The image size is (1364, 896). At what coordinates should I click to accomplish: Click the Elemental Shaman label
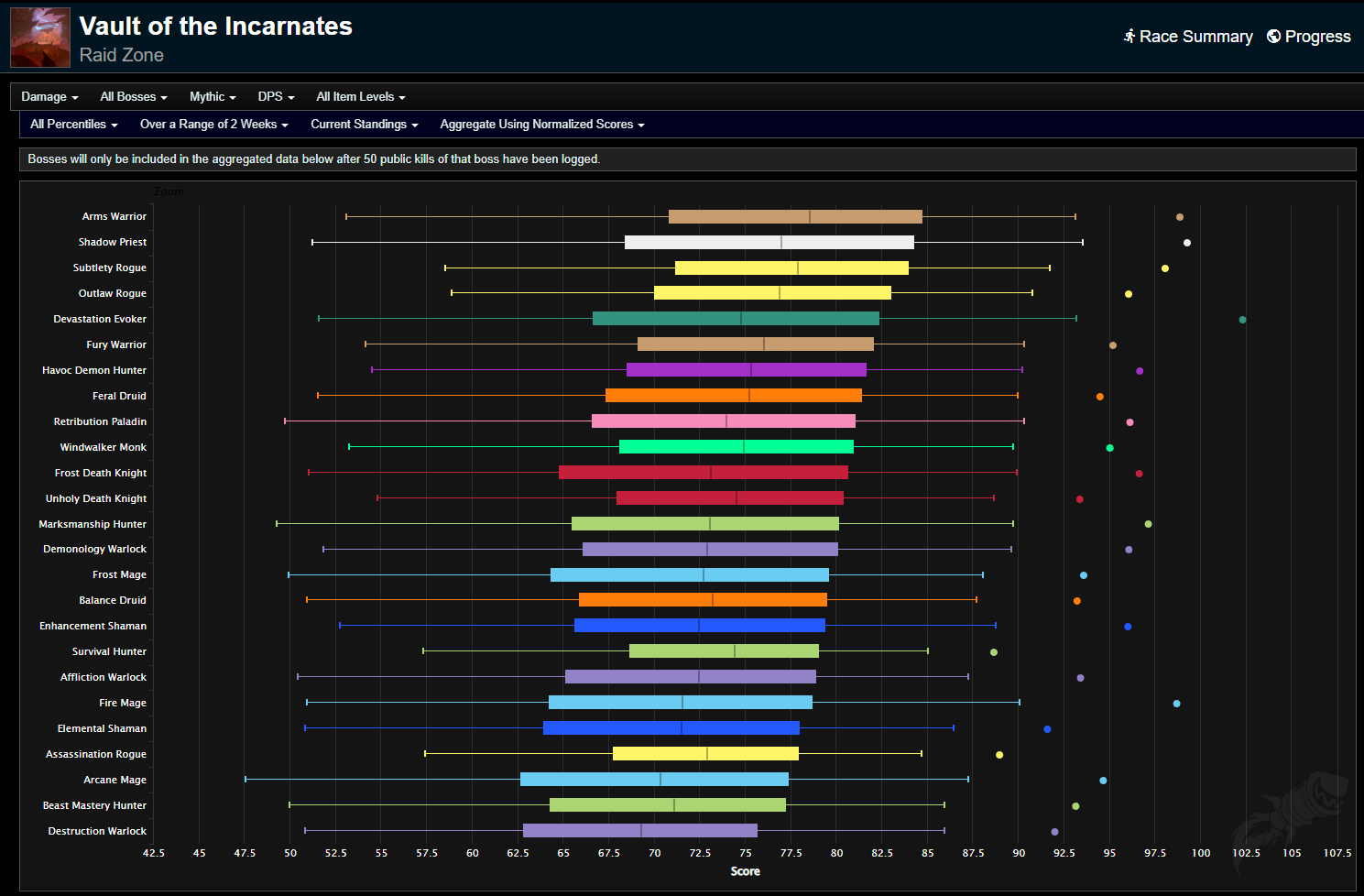tap(102, 728)
